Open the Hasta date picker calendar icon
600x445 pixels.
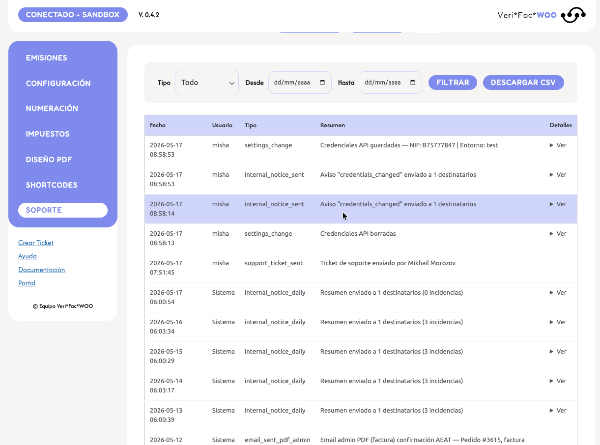click(412, 82)
